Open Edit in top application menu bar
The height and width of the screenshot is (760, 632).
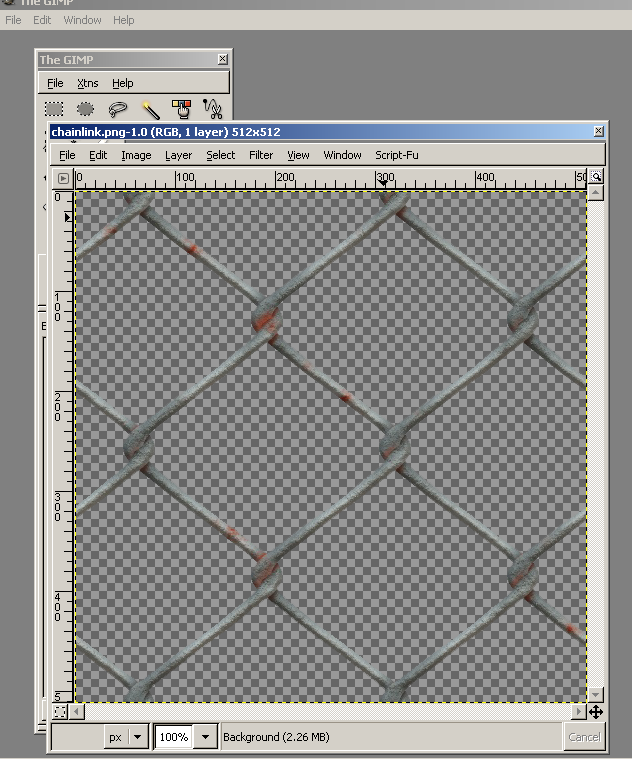[42, 20]
